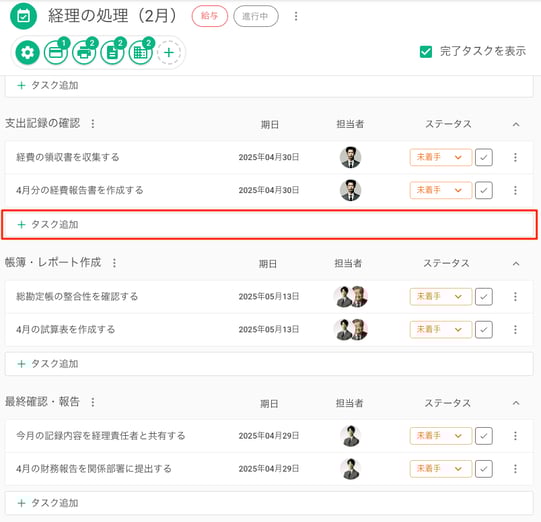Viewport: 541px width, 522px height.
Task: Collapse the 最終確認・報告 section
Action: click(x=516, y=403)
